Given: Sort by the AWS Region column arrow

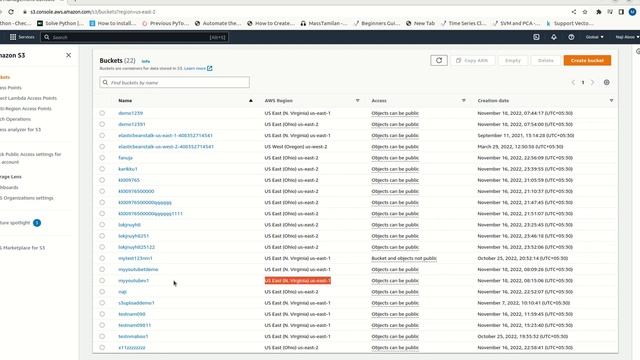Looking at the screenshot, I should click(358, 100).
